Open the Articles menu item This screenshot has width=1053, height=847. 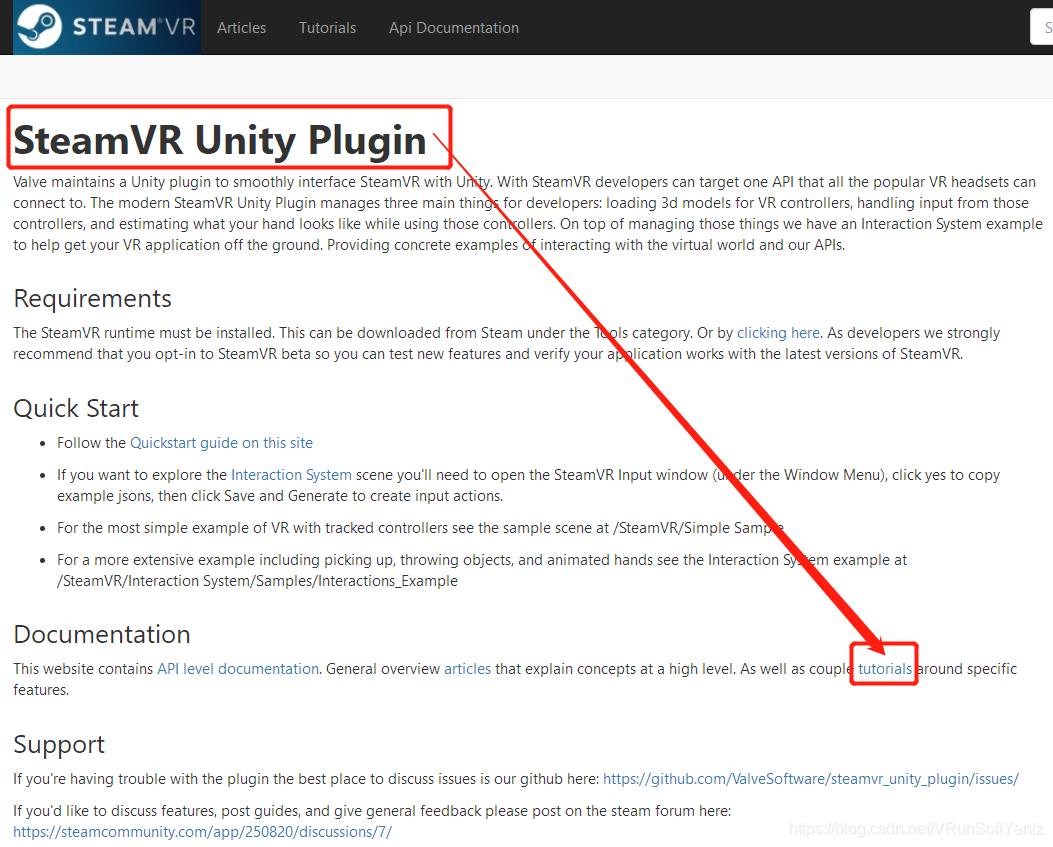tap(241, 28)
